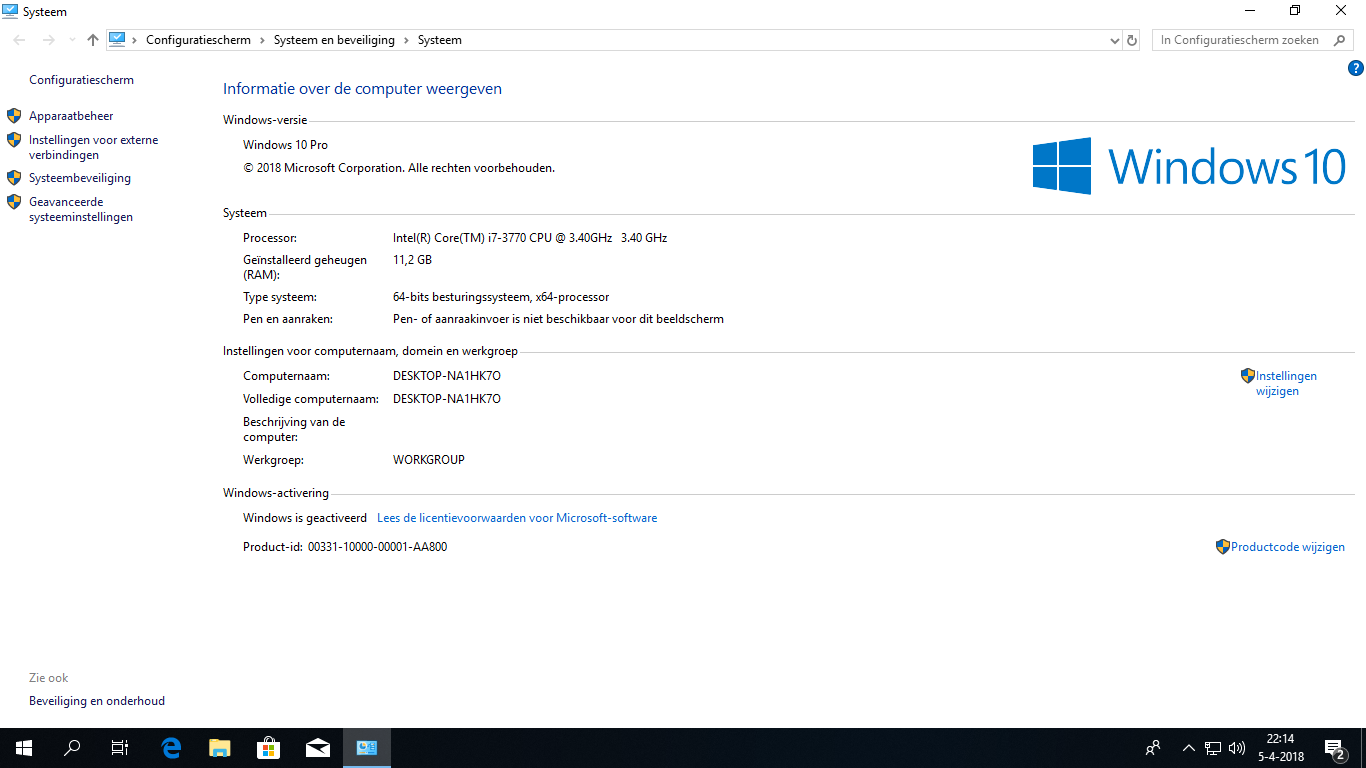Open Instellingen voor externe verbindingen
Screen dimensions: 1366x768
93,148
